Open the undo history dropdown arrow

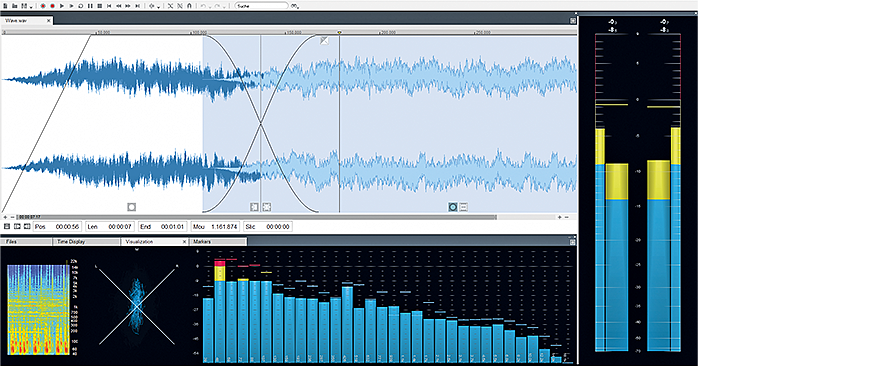(x=209, y=7)
